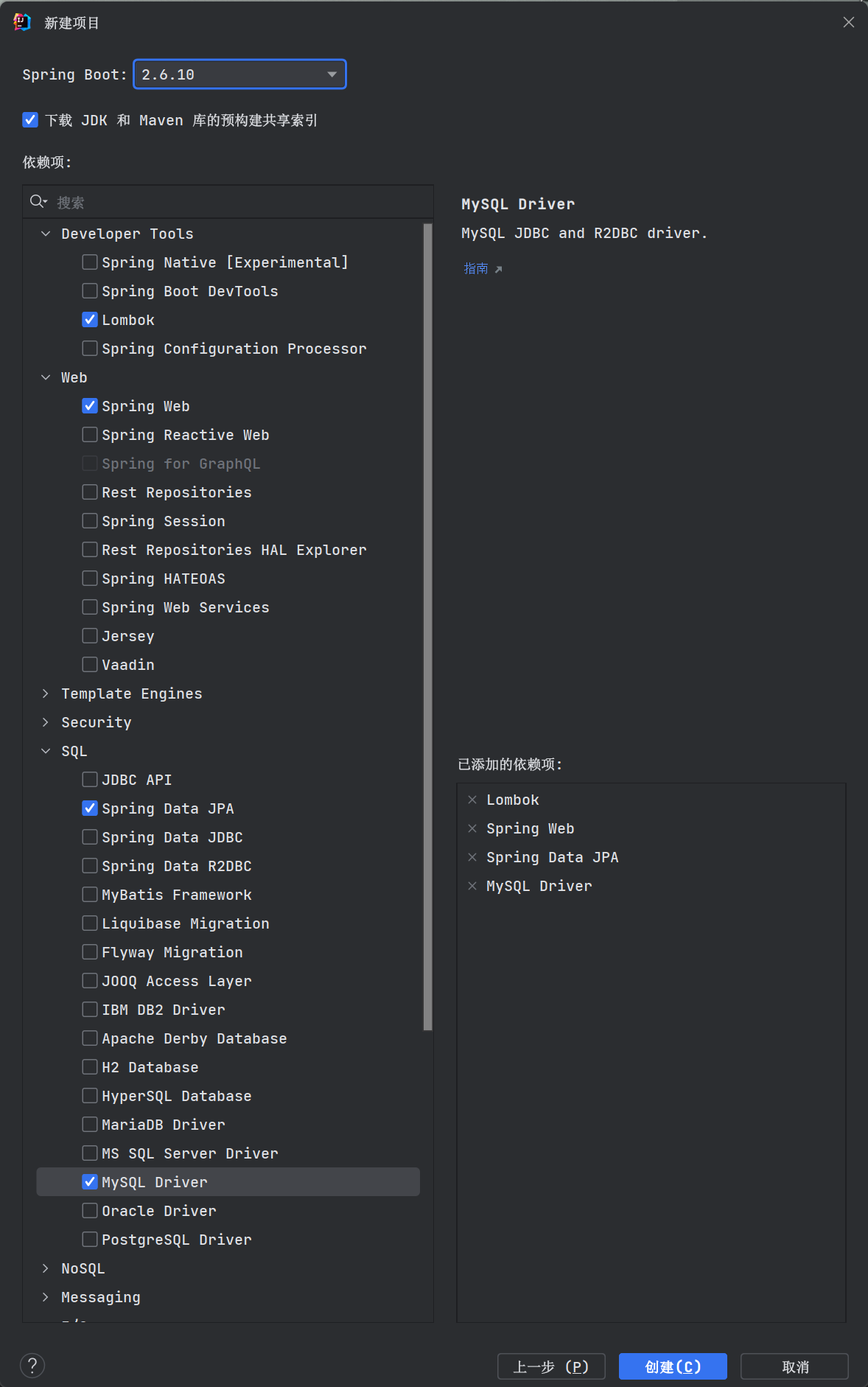Screen dimensions: 868x1387
Task: Select the JOOQ Access Layer row
Action: [228, 981]
